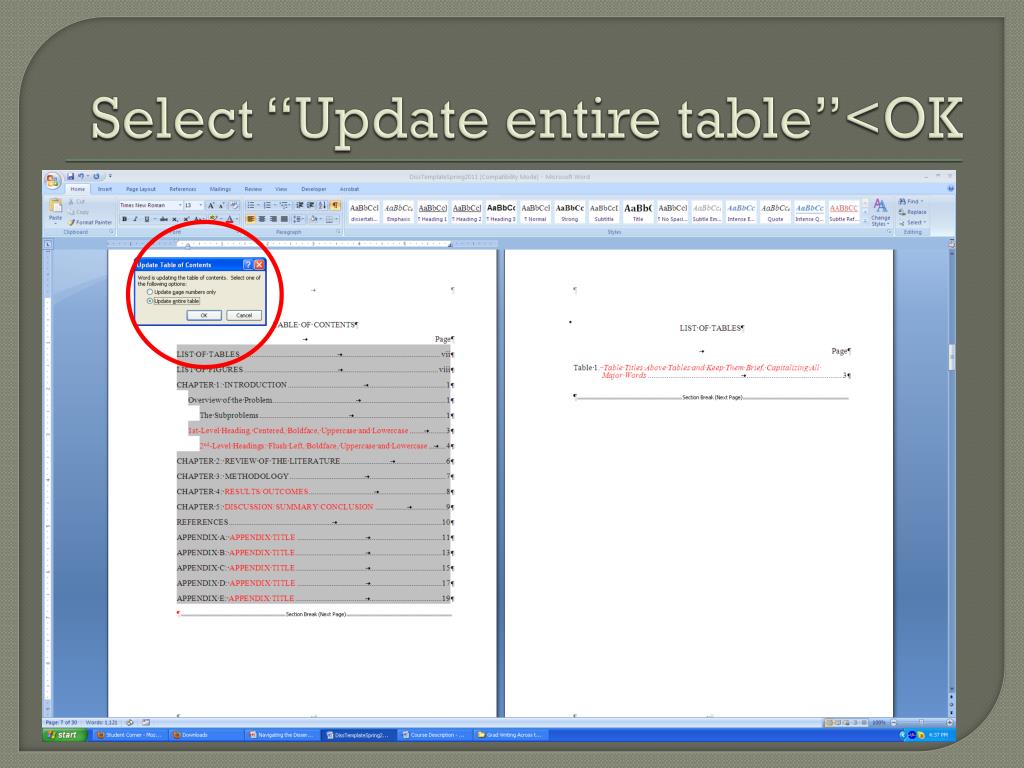
Task: Apply Bold formatting
Action: tap(124, 219)
